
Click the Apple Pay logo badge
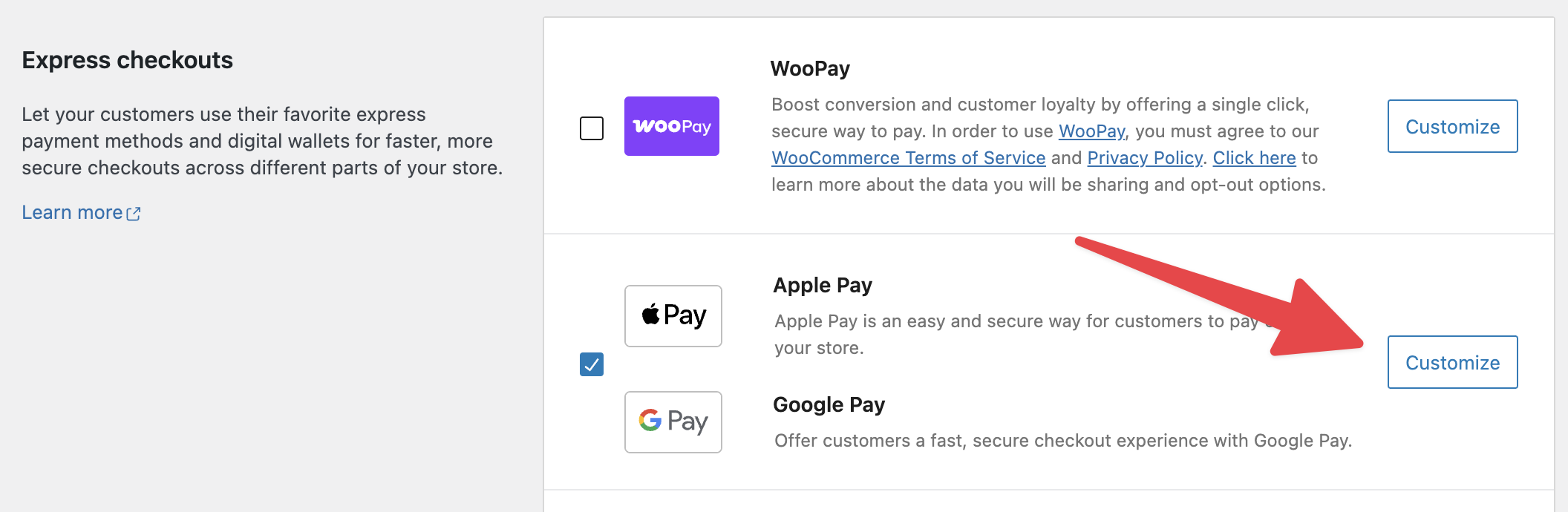click(673, 316)
